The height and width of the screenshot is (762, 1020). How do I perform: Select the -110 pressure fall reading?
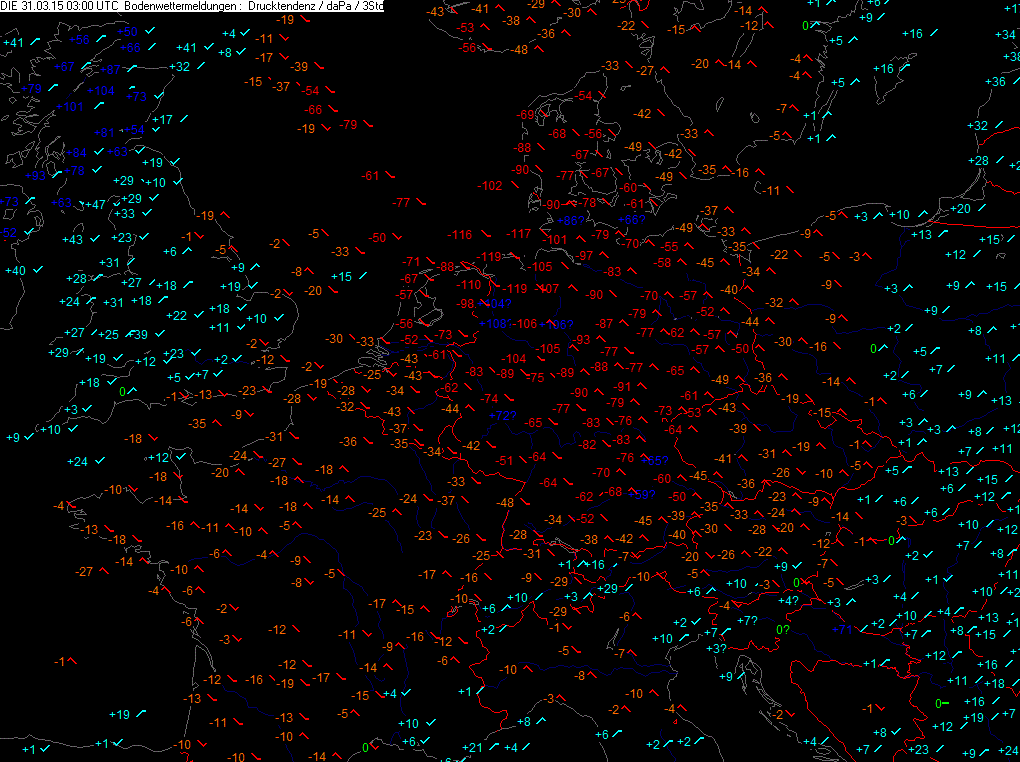468,285
